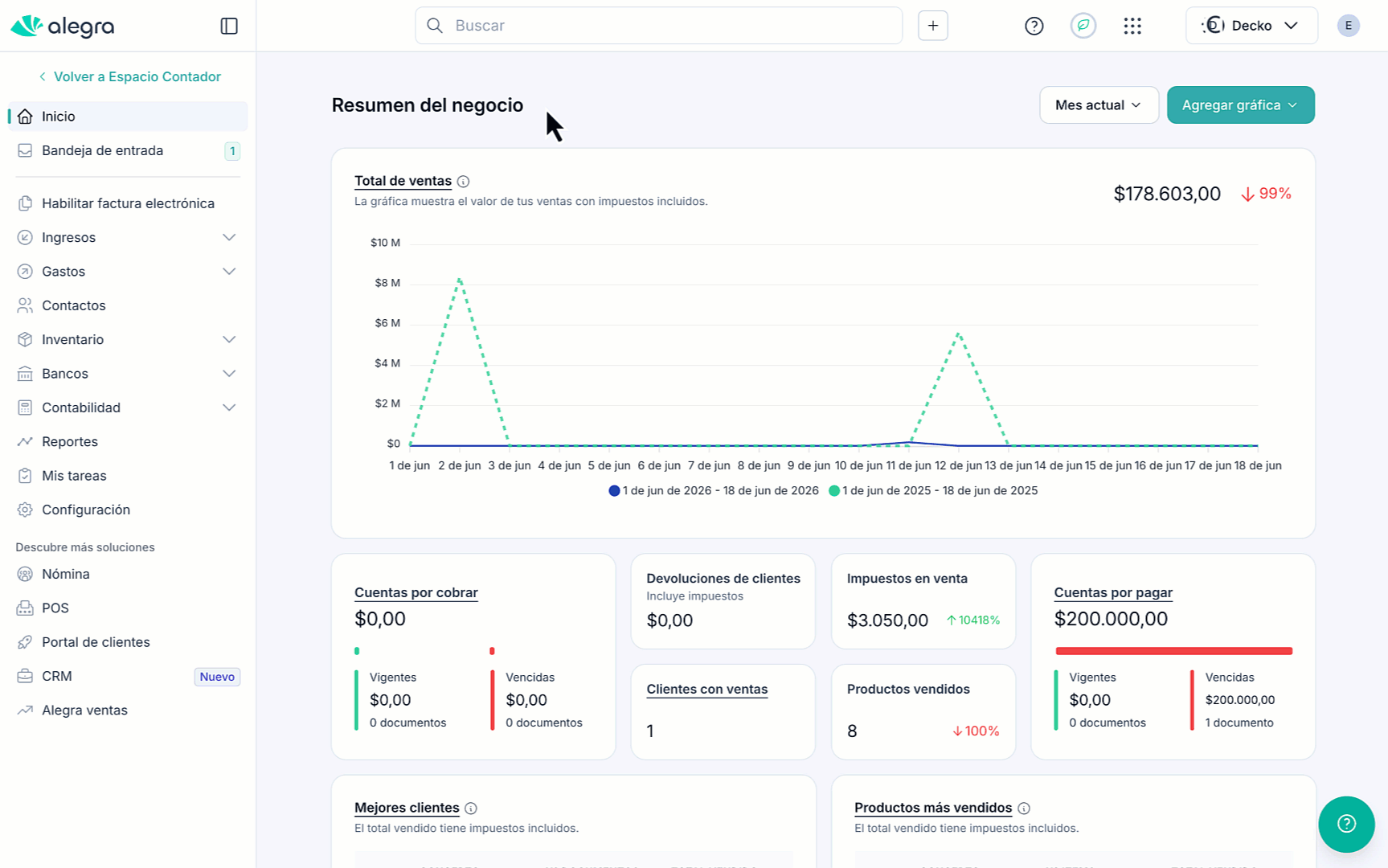
Task: Open the floating help chat button
Action: click(x=1346, y=824)
